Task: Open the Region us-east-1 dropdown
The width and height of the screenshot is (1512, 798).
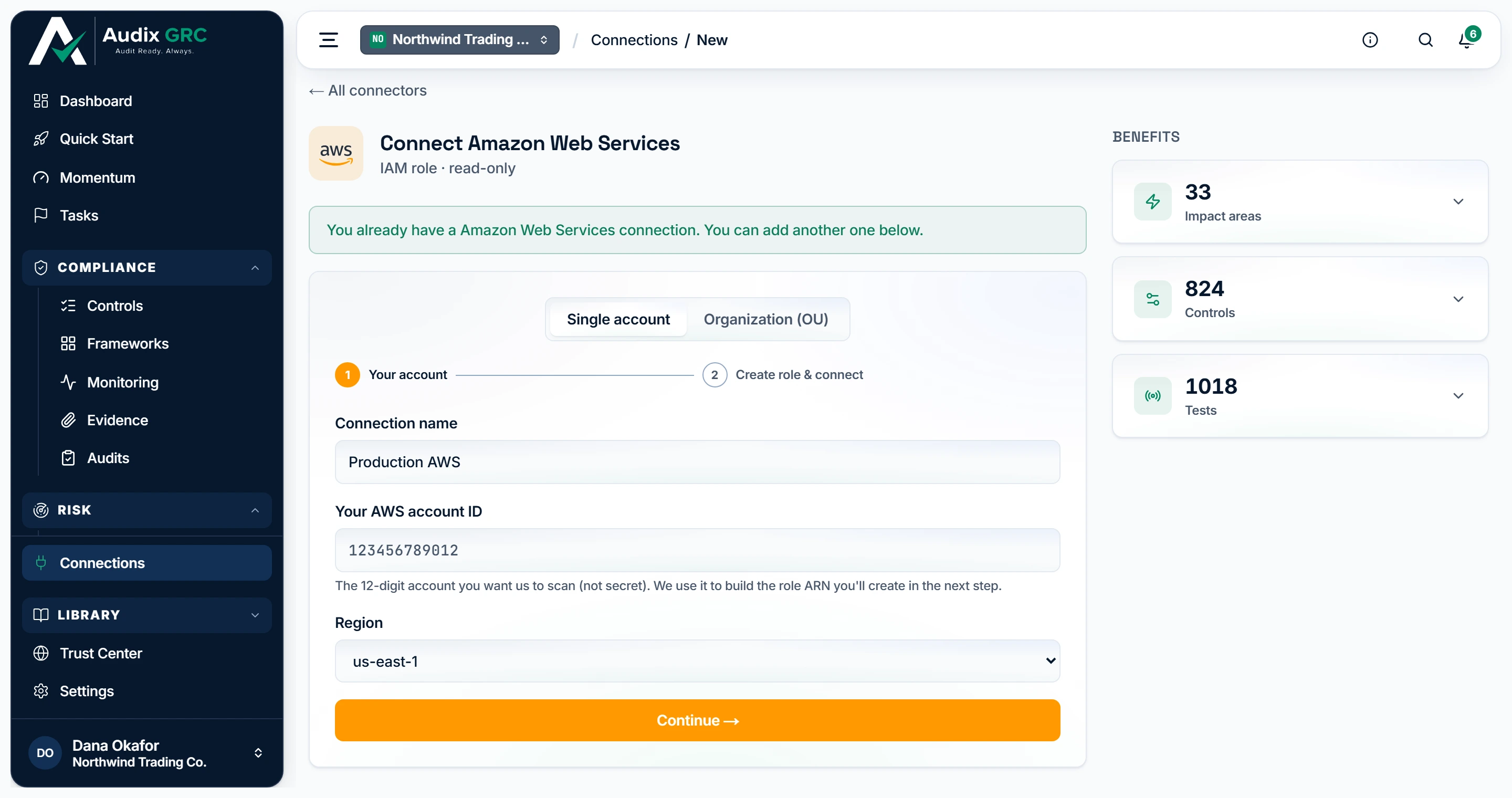Action: tap(697, 661)
